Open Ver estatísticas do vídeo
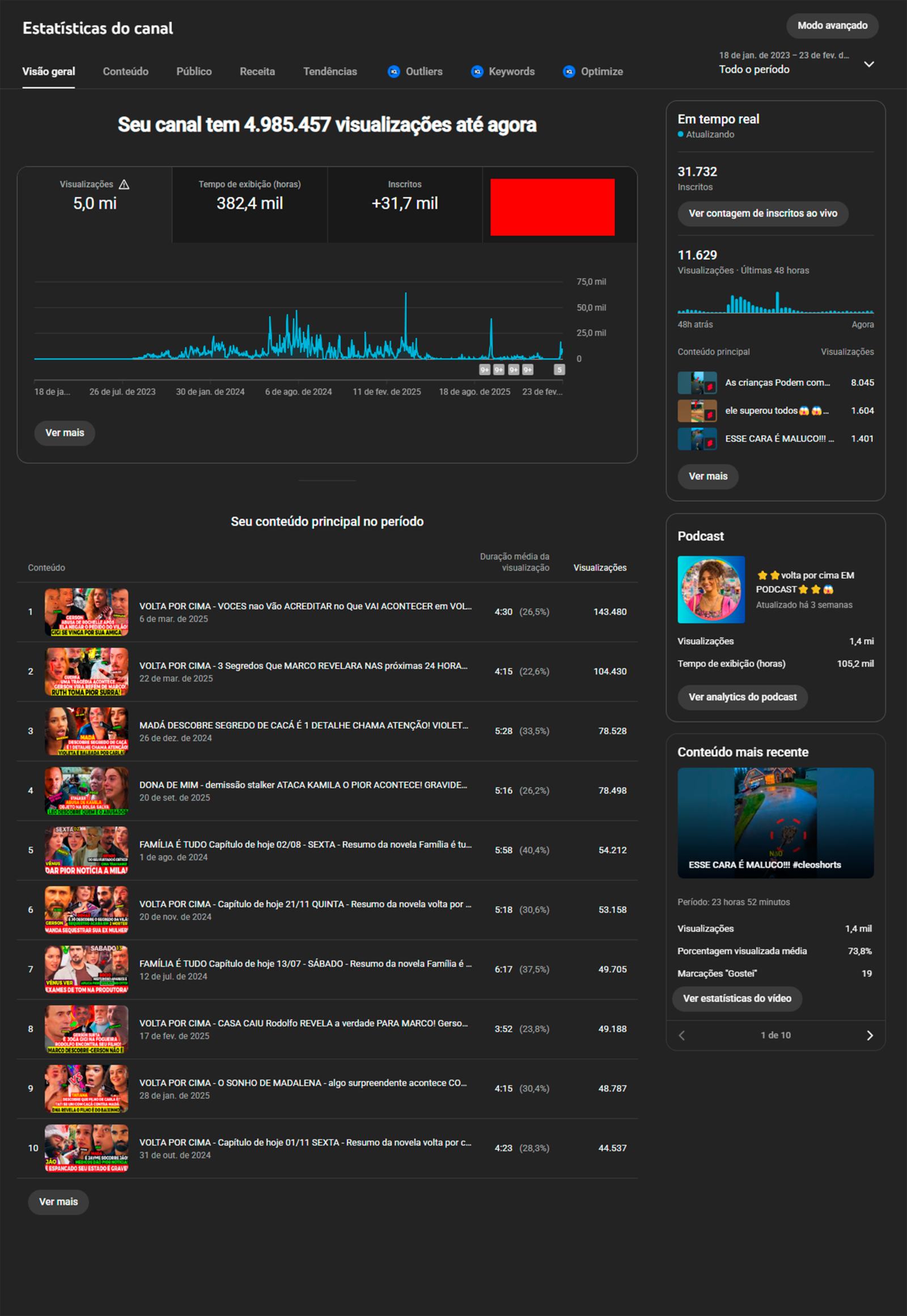This screenshot has width=907, height=1316. point(737,998)
